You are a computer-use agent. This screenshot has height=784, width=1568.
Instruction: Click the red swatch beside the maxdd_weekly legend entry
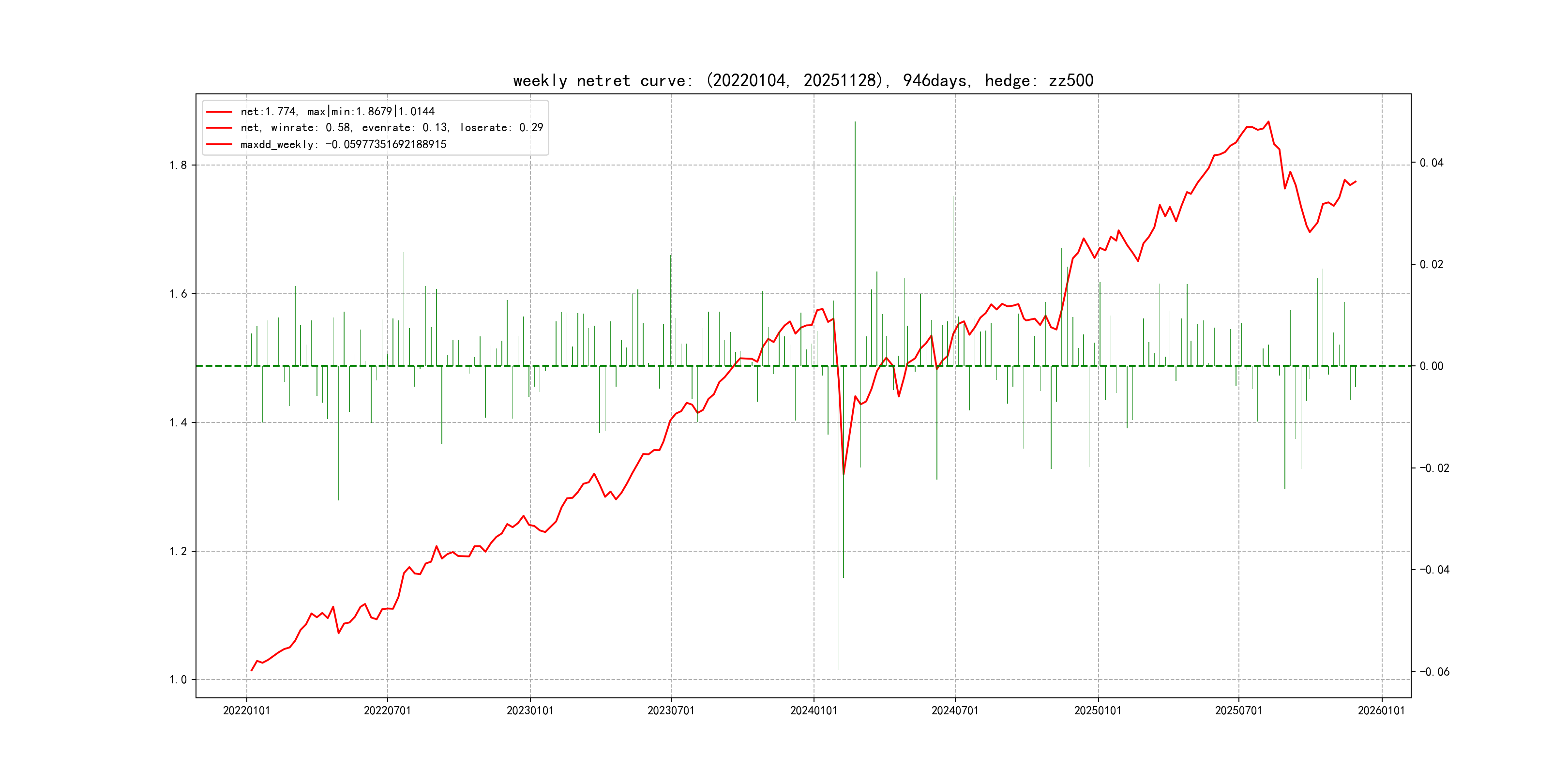pyautogui.click(x=219, y=144)
